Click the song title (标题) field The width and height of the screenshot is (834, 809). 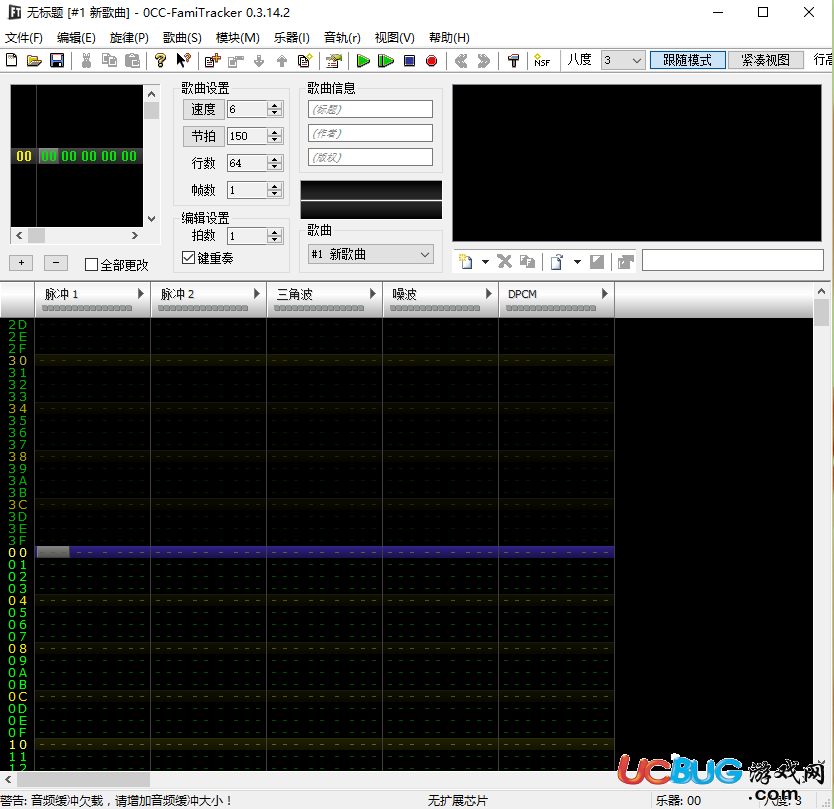click(x=370, y=109)
